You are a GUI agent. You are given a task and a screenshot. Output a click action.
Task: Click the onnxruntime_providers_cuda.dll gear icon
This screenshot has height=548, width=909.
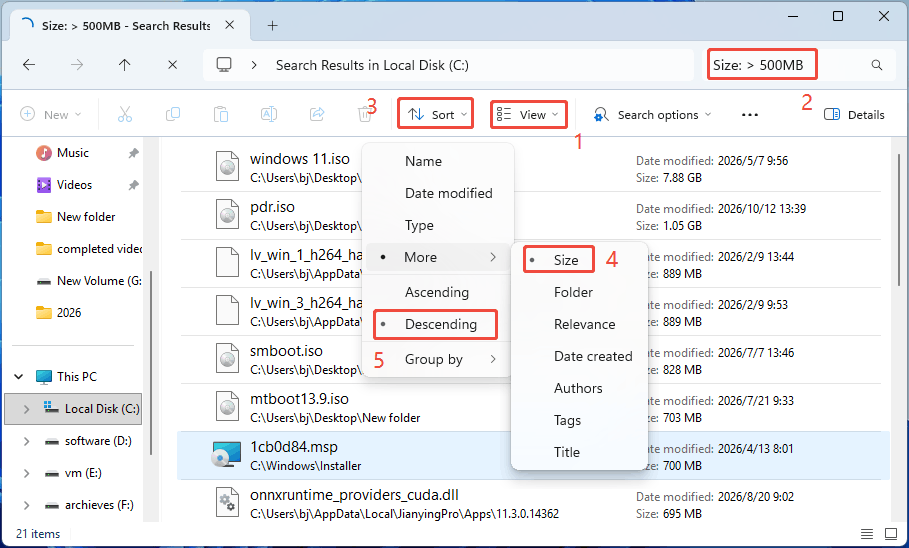227,502
